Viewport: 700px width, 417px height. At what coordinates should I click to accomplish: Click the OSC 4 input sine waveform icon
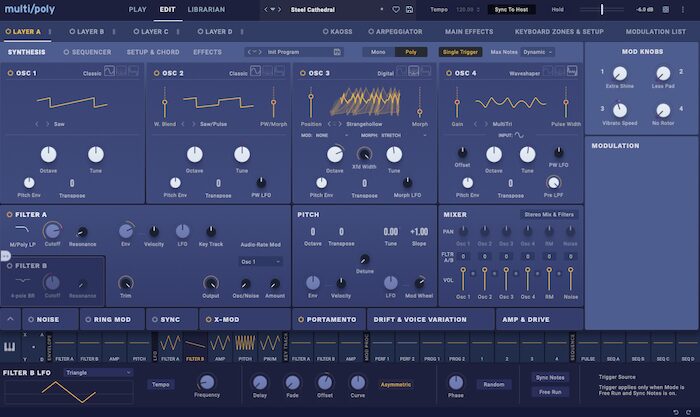coord(519,135)
